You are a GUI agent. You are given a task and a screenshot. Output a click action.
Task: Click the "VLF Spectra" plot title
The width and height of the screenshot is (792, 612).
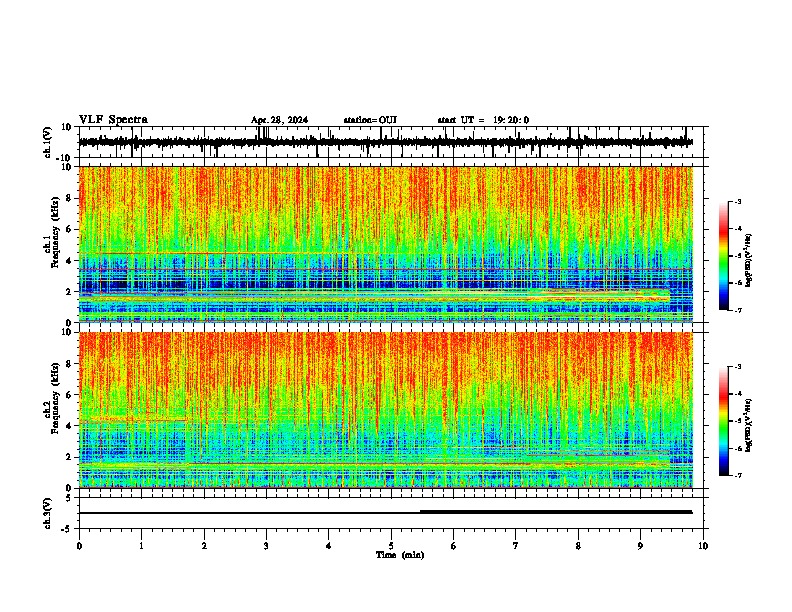tap(113, 120)
